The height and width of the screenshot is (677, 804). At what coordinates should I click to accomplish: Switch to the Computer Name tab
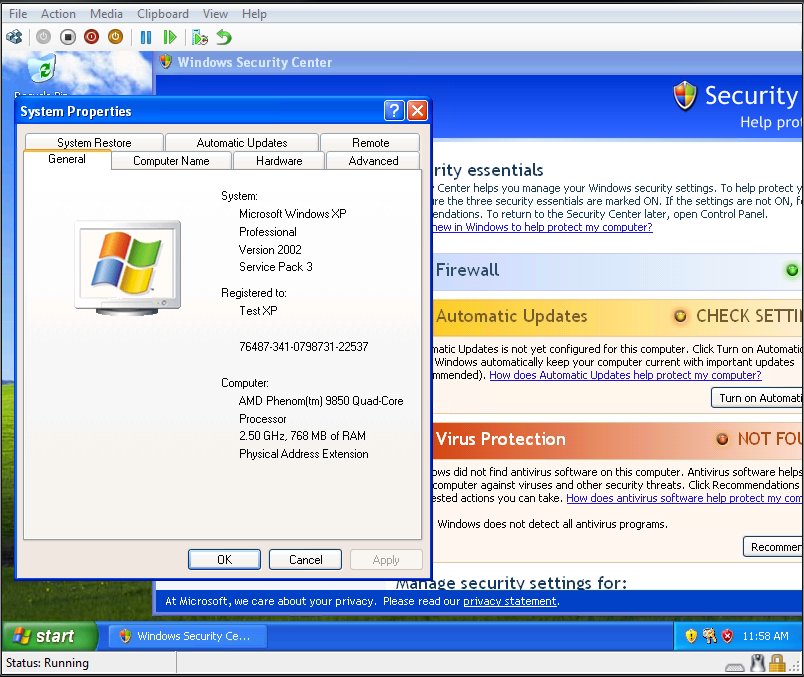coord(171,161)
